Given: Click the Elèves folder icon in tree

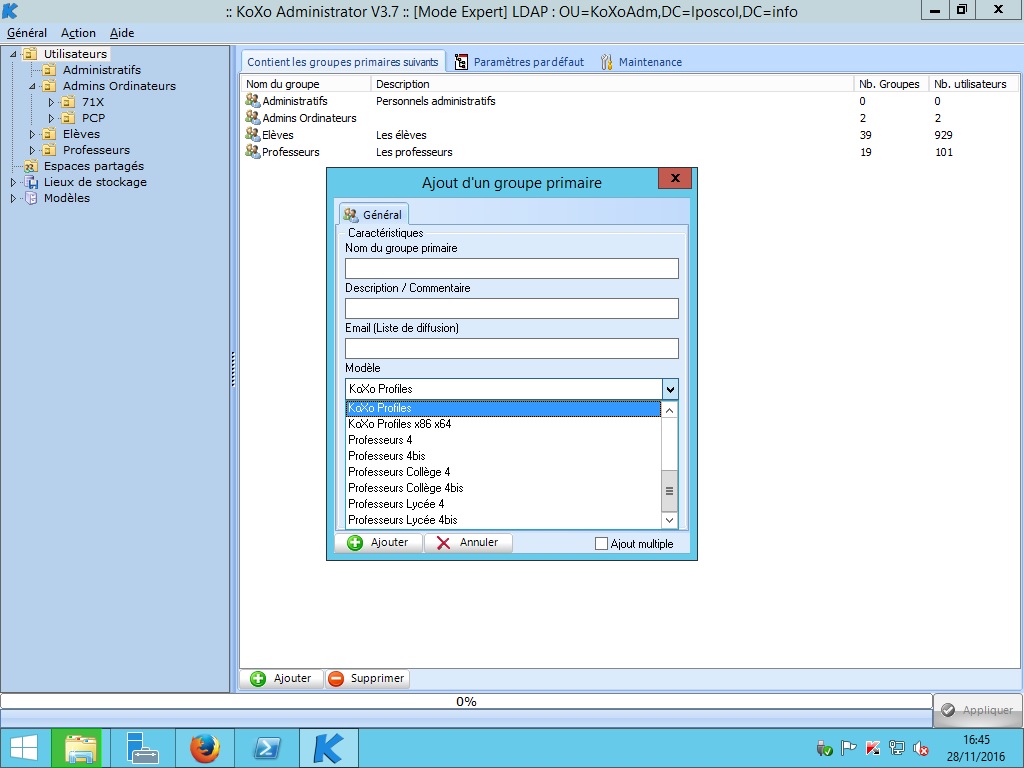Looking at the screenshot, I should [49, 134].
